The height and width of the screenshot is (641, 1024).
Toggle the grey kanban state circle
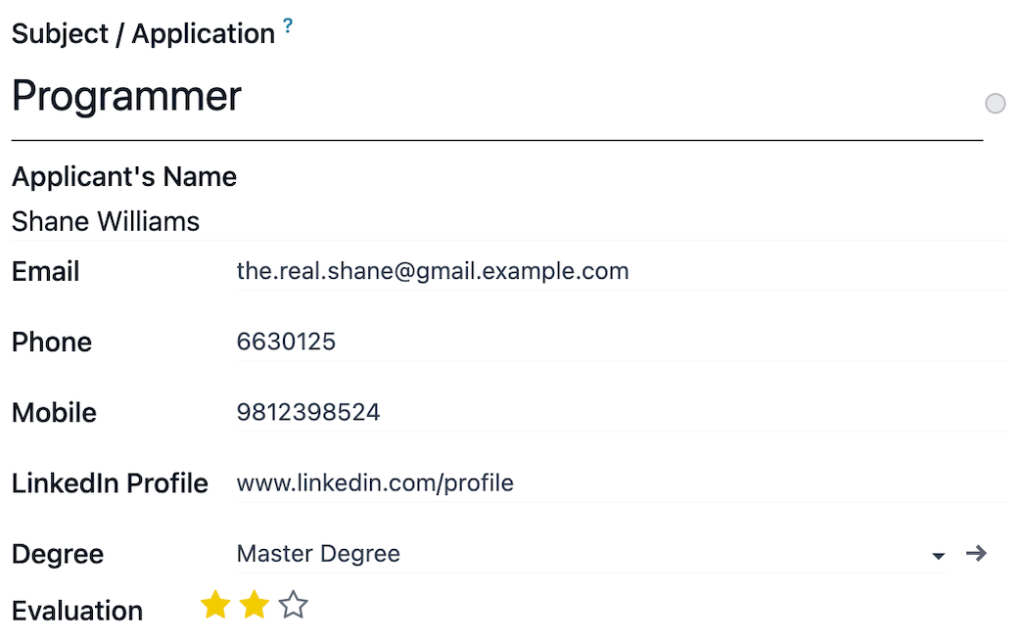coord(995,104)
